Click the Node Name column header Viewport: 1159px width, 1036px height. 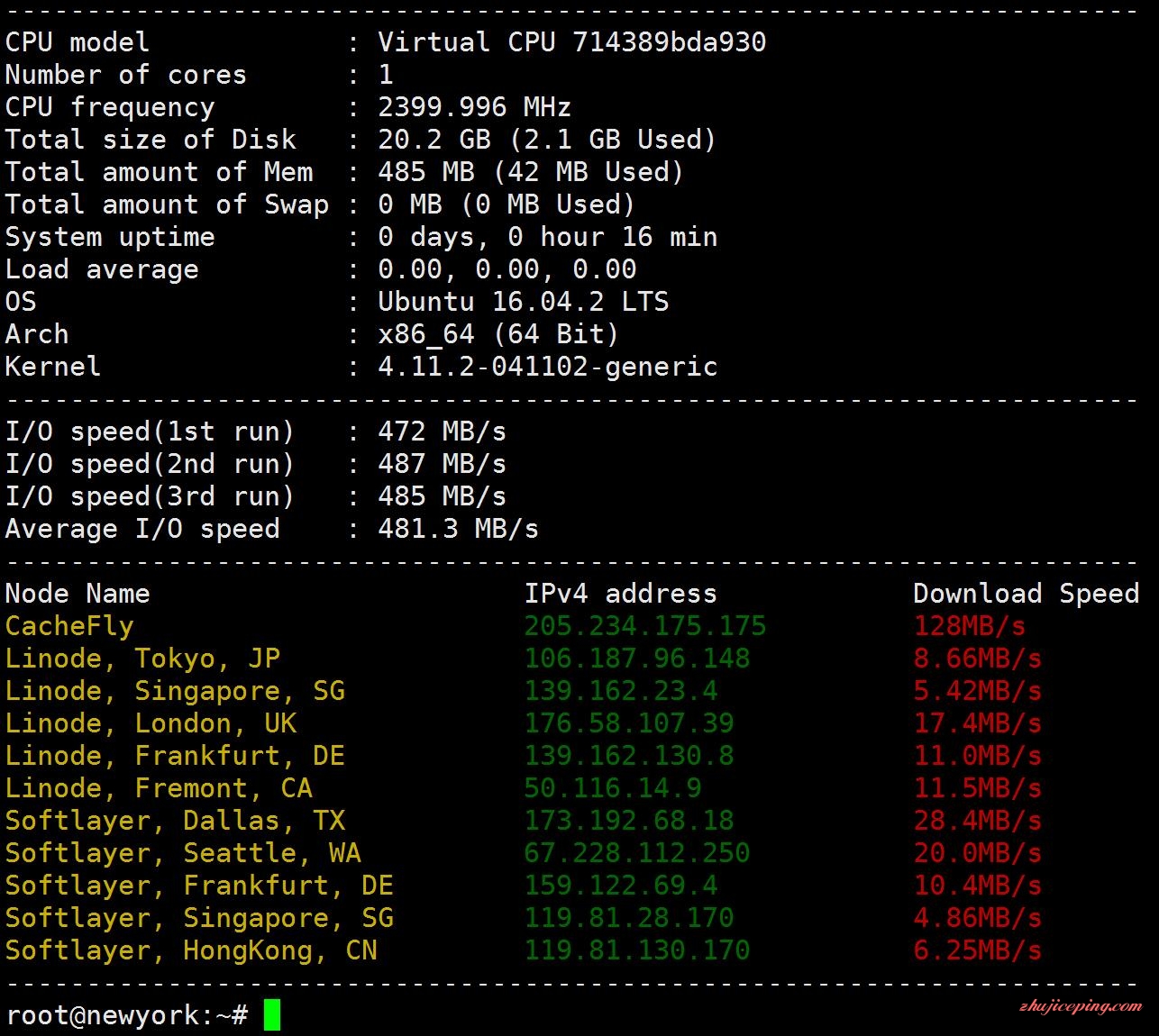tap(78, 594)
